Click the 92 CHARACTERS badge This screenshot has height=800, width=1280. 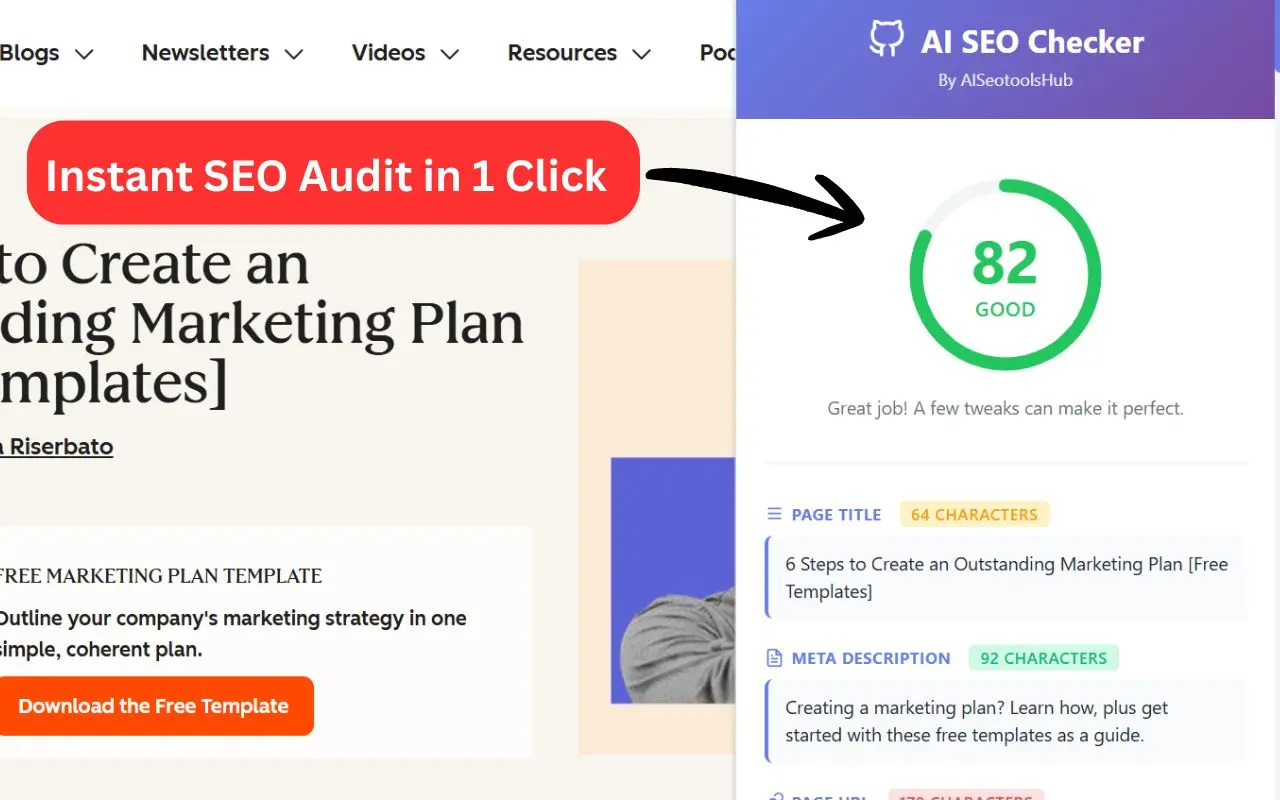tap(1043, 658)
